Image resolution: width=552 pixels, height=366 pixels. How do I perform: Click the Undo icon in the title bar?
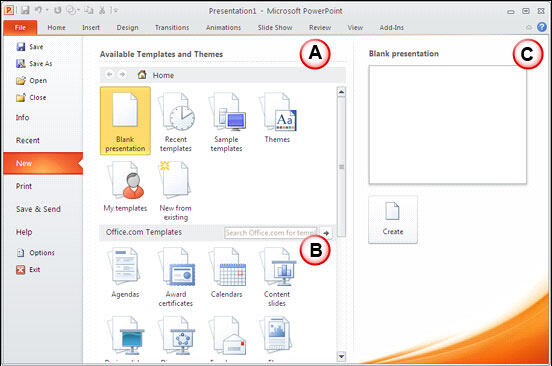38,10
